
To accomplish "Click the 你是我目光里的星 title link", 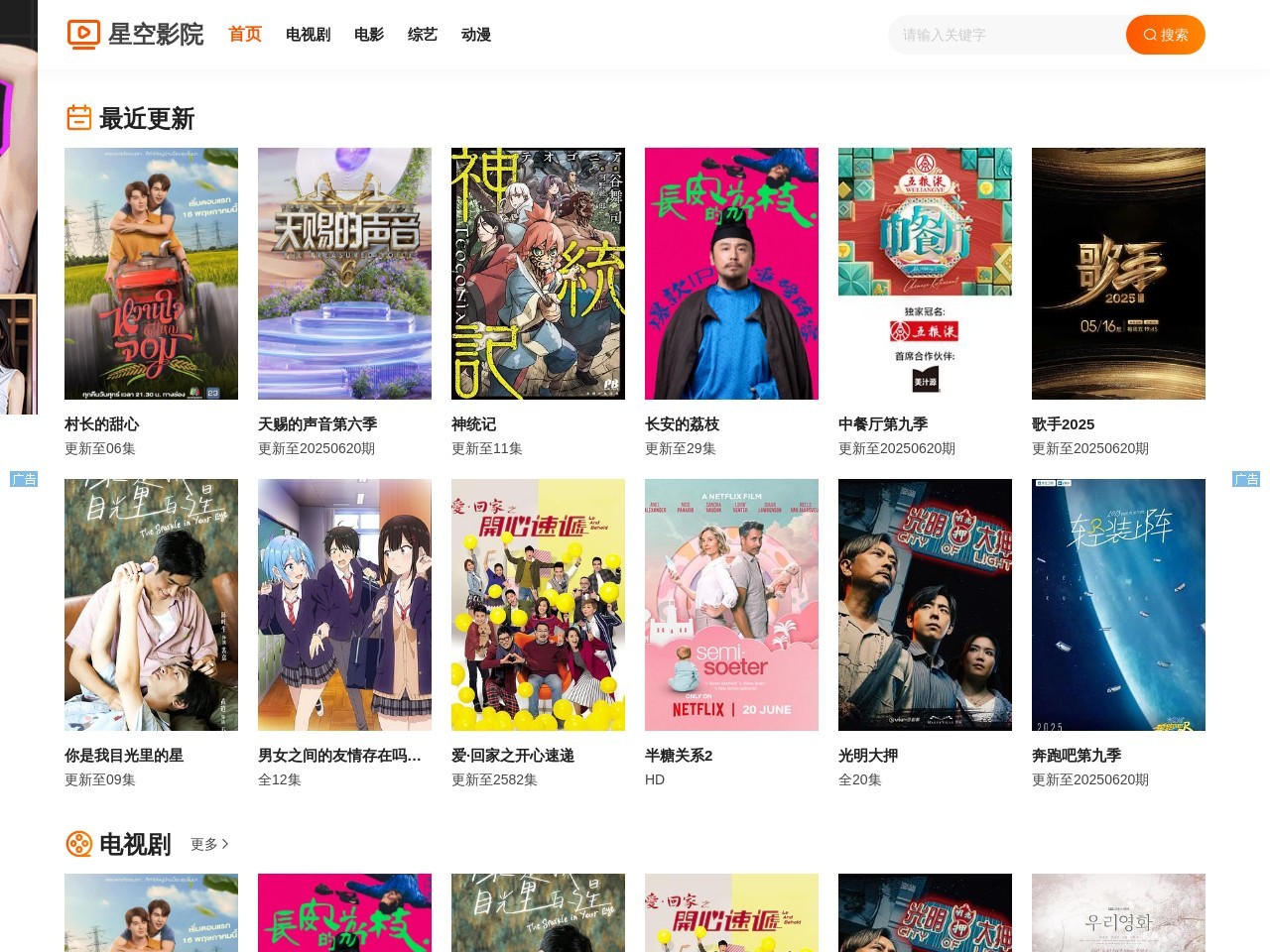I will point(124,756).
